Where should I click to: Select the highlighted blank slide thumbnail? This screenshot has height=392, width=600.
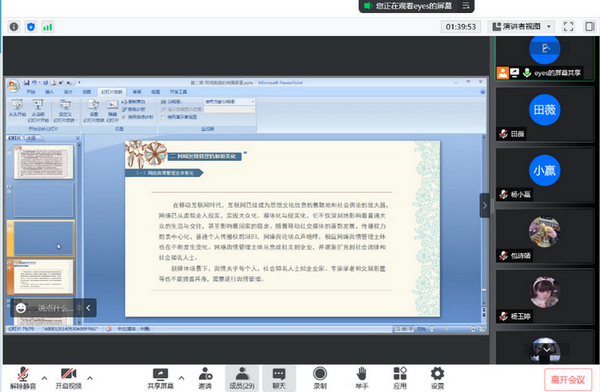click(x=43, y=238)
